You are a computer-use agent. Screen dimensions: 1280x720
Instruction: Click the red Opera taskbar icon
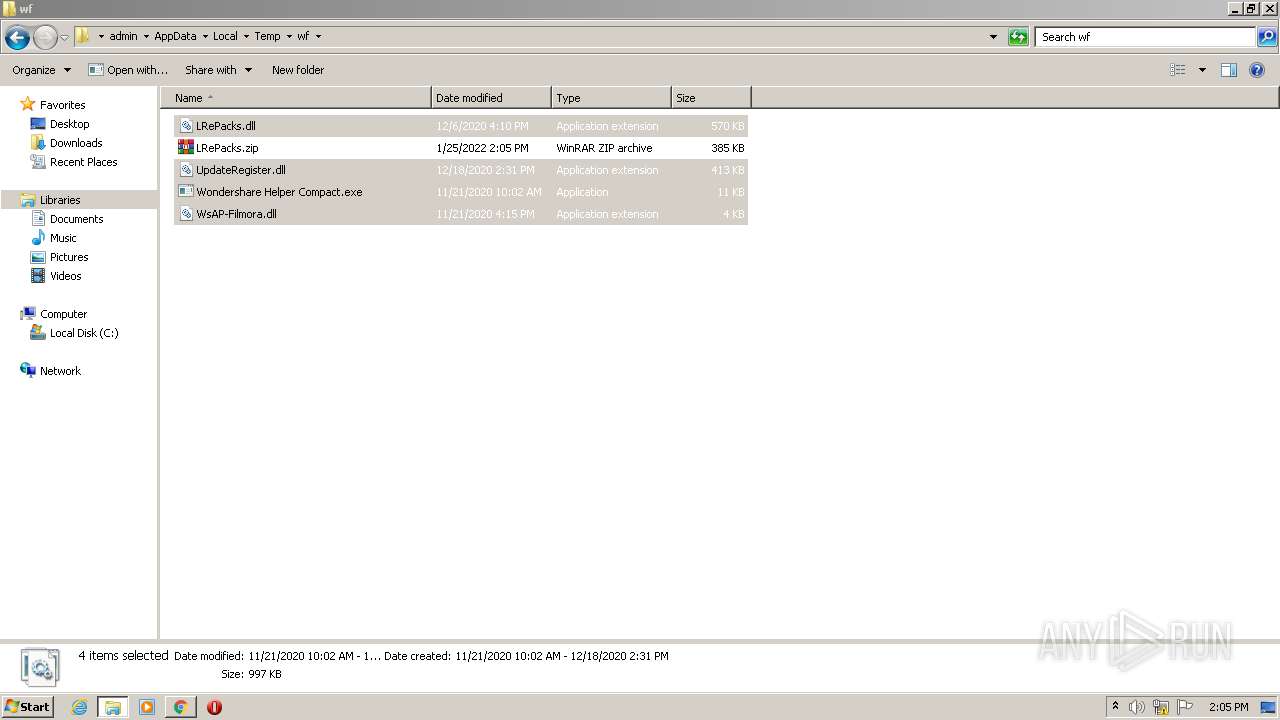[x=214, y=707]
